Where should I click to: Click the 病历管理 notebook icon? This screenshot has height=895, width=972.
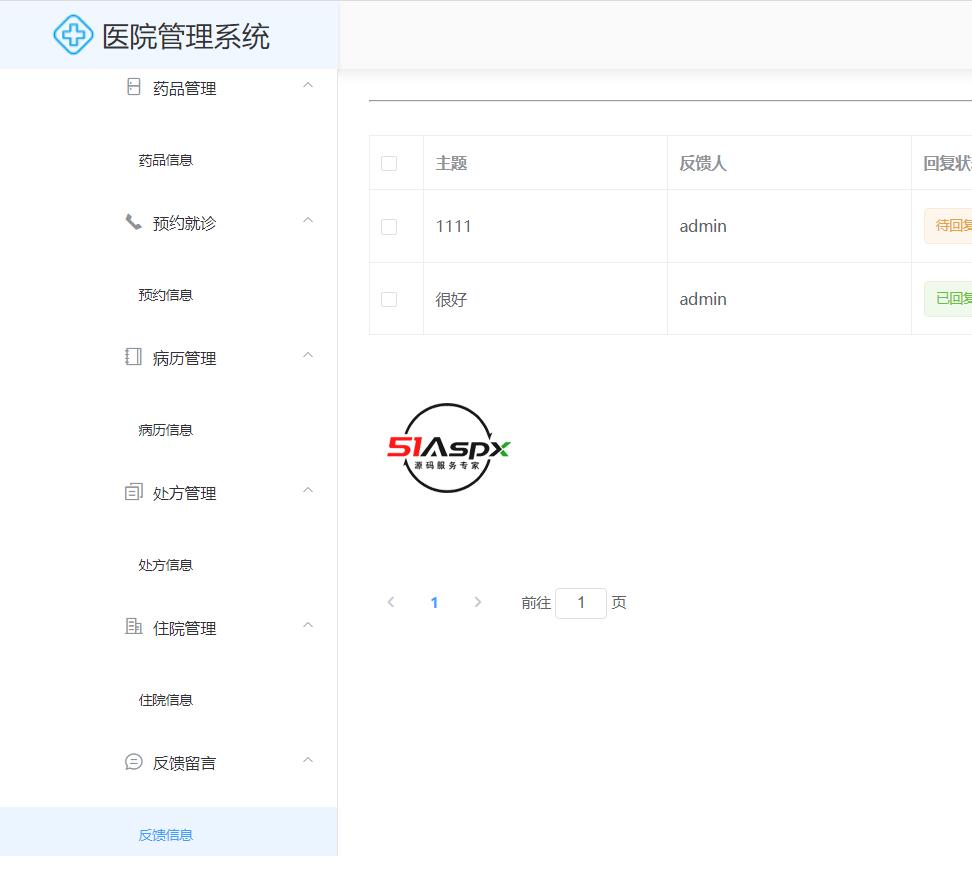click(x=133, y=356)
